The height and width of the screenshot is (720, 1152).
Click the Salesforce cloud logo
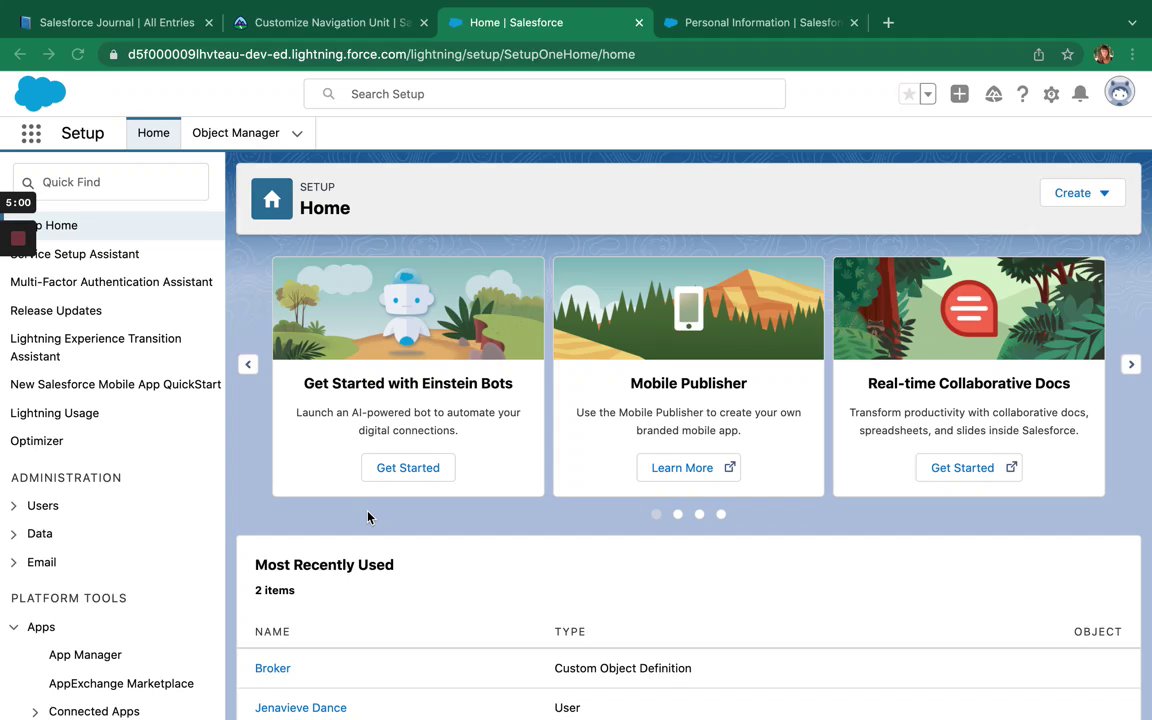40,93
